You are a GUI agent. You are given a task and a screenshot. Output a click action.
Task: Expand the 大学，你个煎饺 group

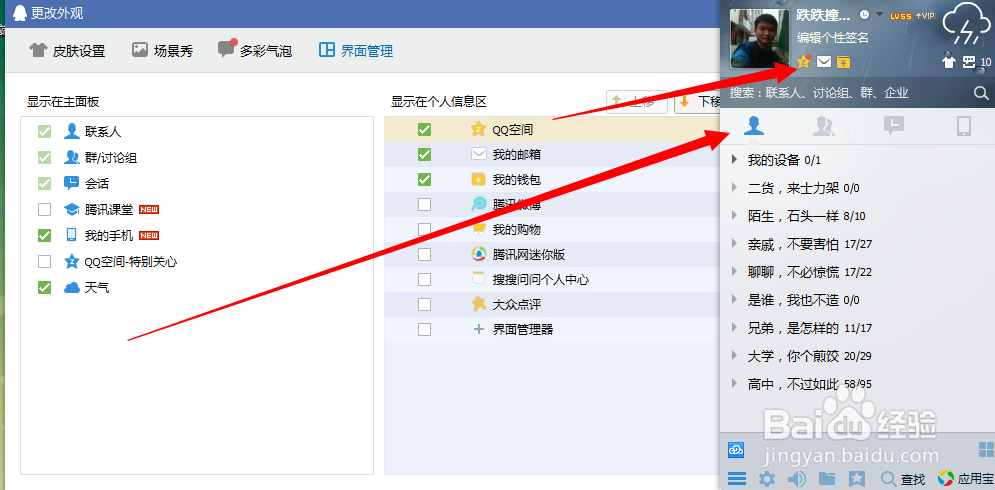735,355
